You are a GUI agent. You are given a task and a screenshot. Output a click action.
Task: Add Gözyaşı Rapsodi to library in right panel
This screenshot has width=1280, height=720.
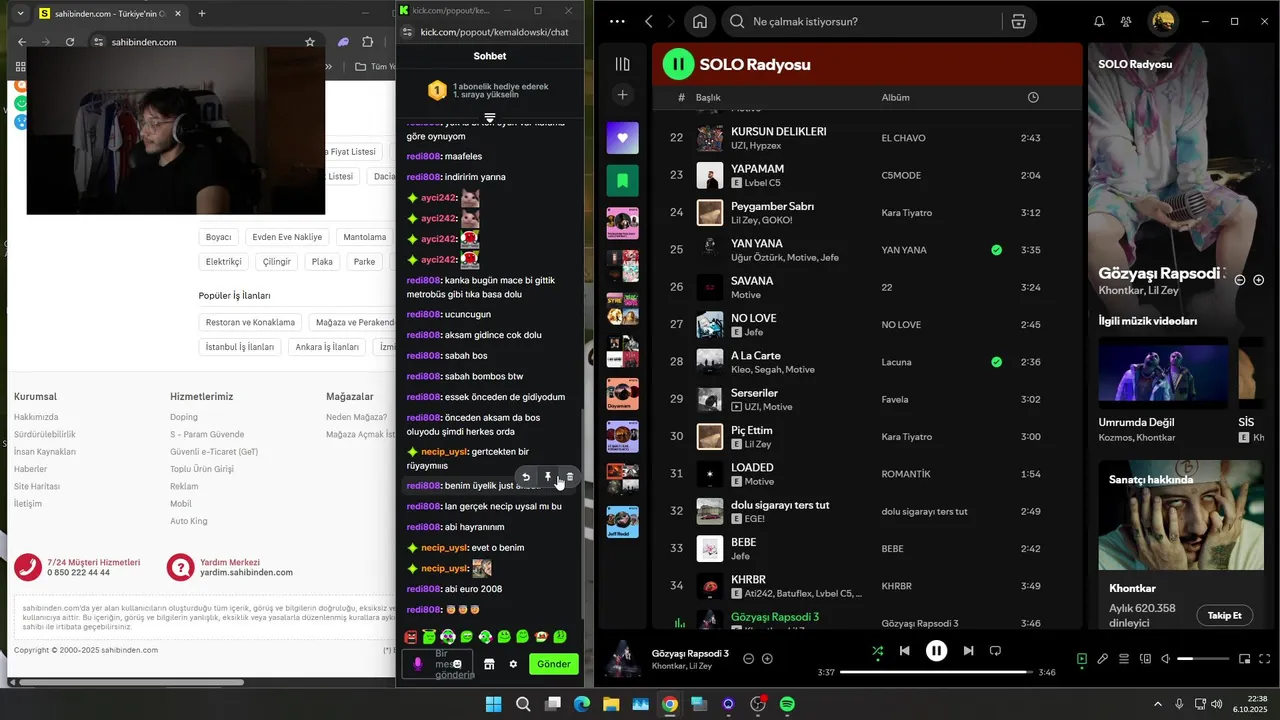[x=1258, y=280]
